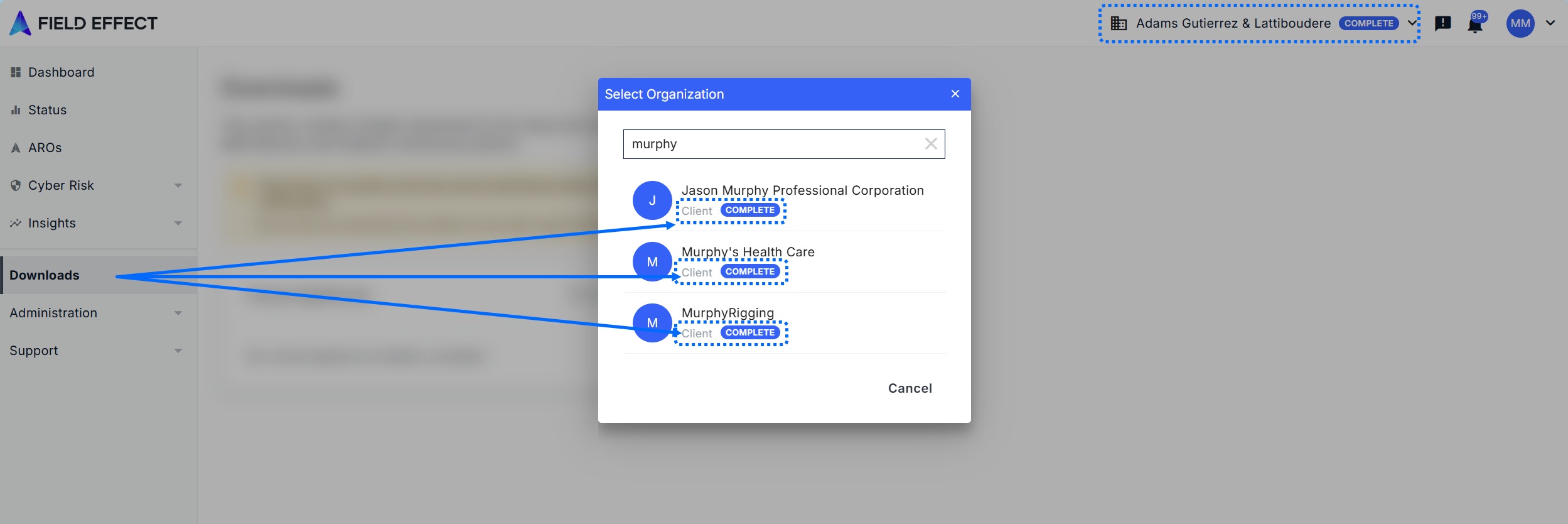Expand the Administration section arrow
The width and height of the screenshot is (1568, 524).
[x=178, y=313]
